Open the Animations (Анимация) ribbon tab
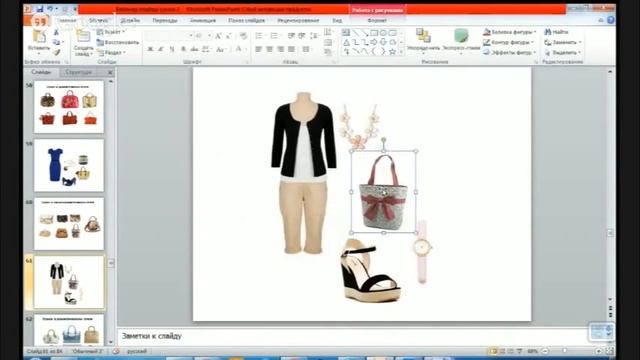Viewport: 640px width, 360px height. (x=203, y=20)
